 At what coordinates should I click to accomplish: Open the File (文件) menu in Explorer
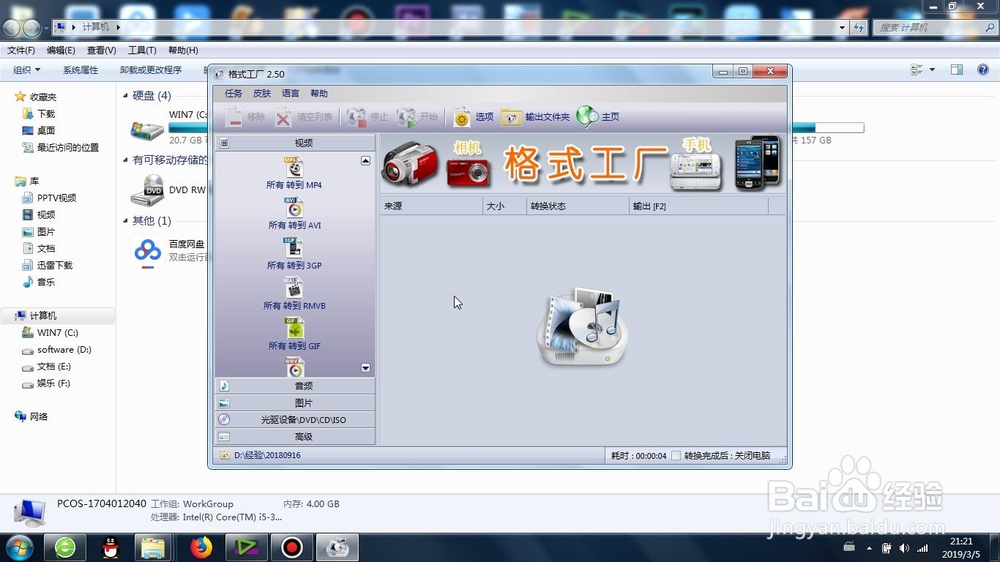click(21, 50)
